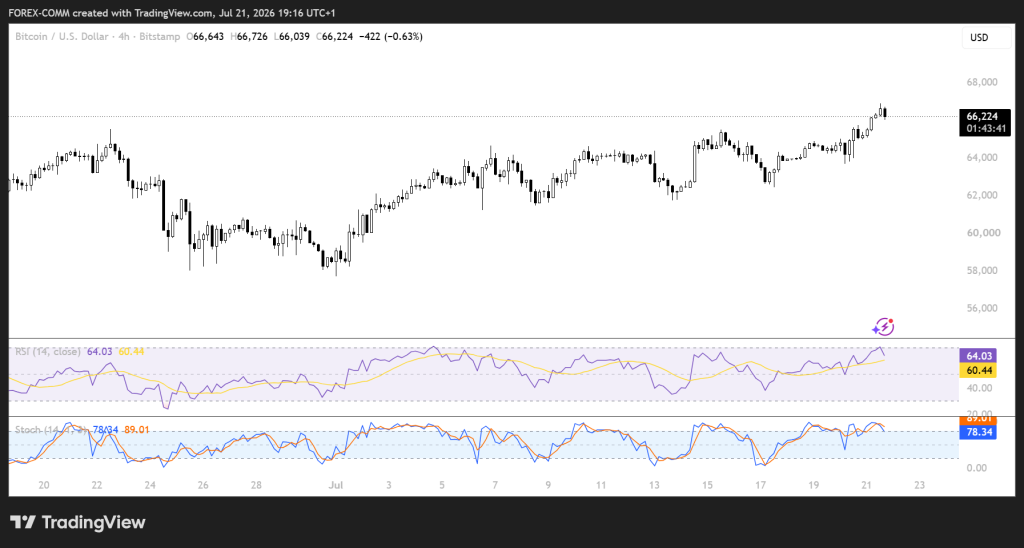Click the 89.01 stochastic orange tag
Viewport: 1024px width, 548px height.
(x=978, y=419)
